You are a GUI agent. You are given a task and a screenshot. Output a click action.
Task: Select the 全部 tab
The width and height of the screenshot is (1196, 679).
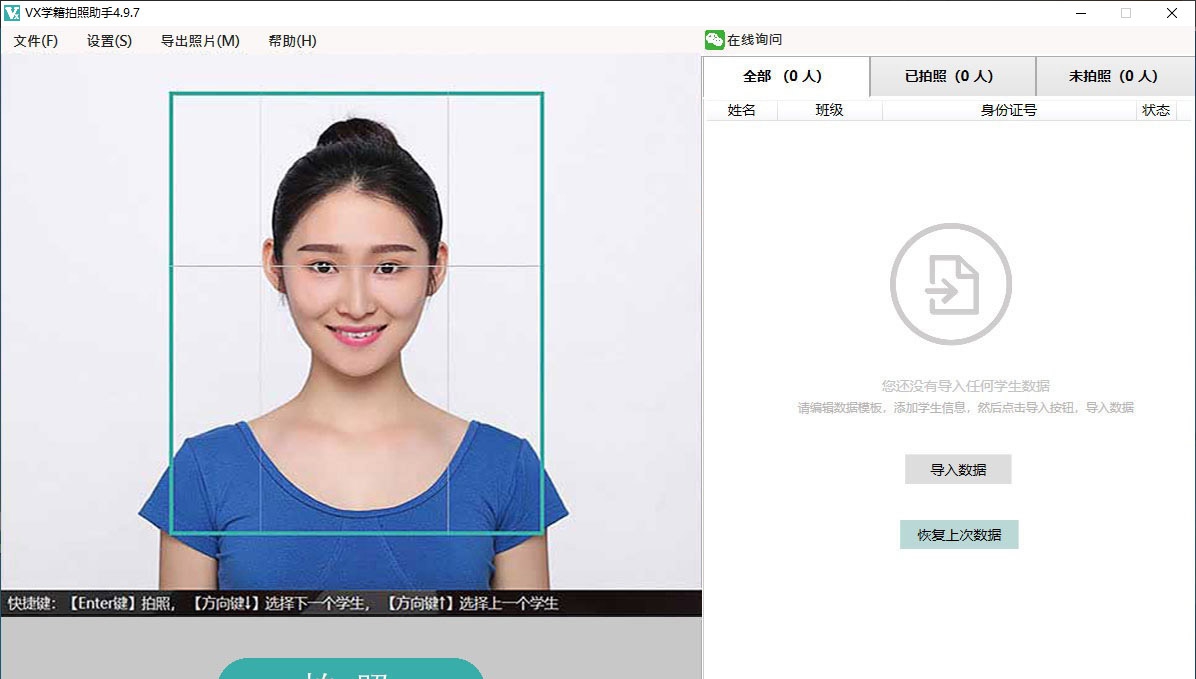tap(786, 77)
